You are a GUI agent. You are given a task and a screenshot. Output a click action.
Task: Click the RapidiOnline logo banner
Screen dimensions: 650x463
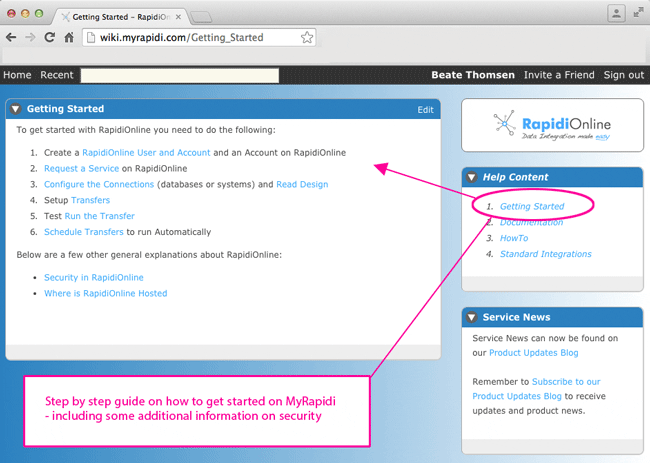click(552, 125)
